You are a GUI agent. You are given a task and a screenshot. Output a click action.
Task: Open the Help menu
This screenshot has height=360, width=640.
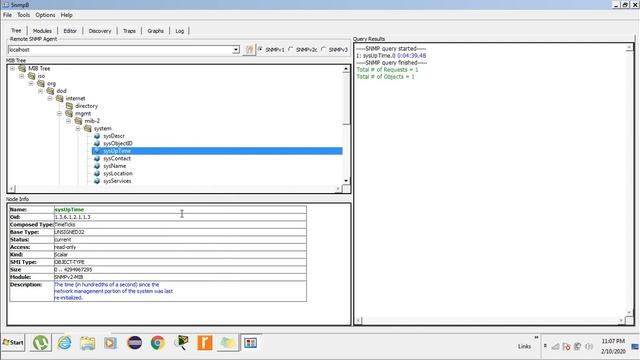tap(67, 15)
